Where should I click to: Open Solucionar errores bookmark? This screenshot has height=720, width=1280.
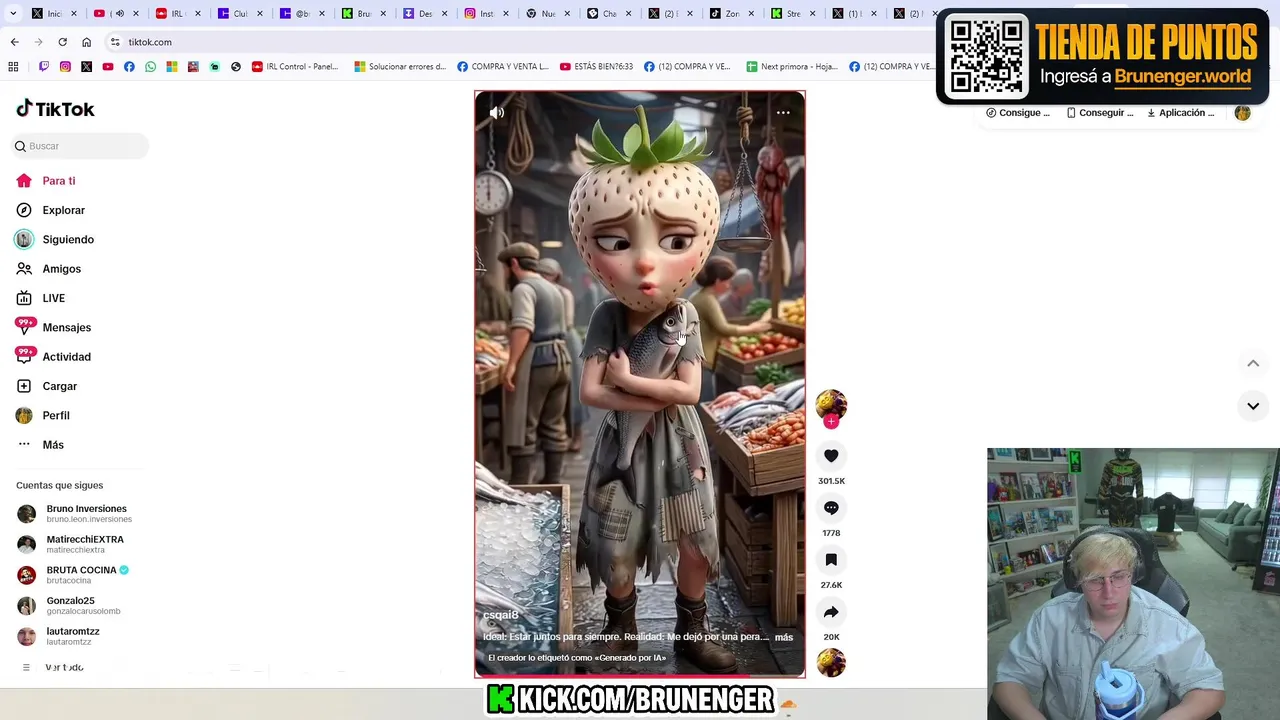point(400,67)
